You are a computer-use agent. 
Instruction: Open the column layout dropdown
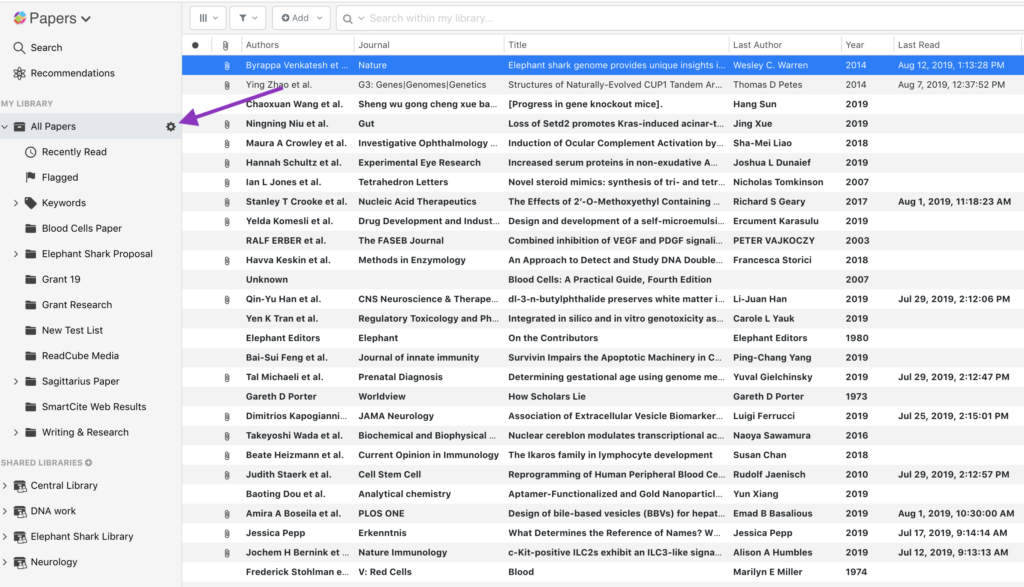coord(207,18)
